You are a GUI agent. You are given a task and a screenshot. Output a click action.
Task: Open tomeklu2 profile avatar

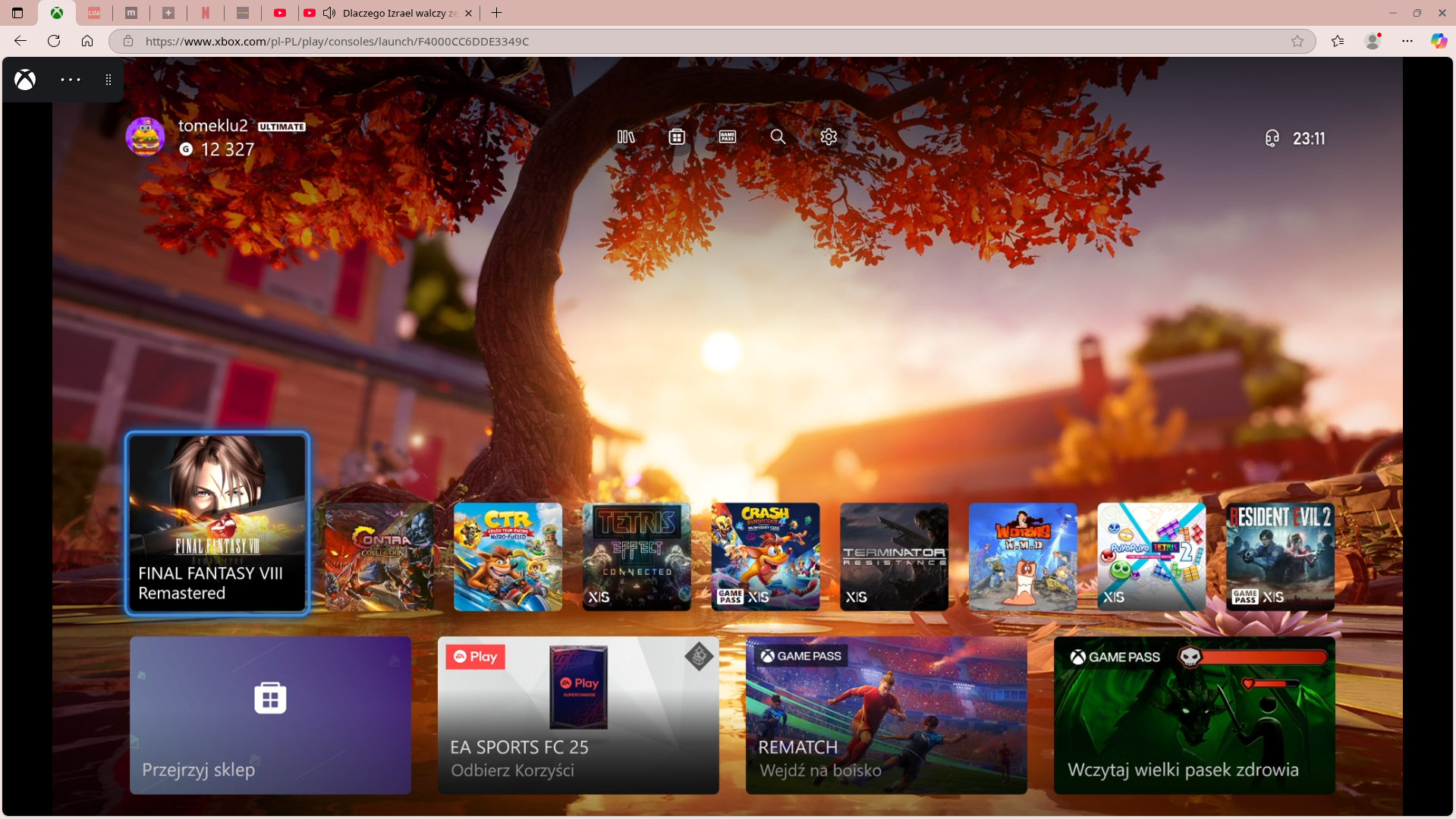(145, 137)
